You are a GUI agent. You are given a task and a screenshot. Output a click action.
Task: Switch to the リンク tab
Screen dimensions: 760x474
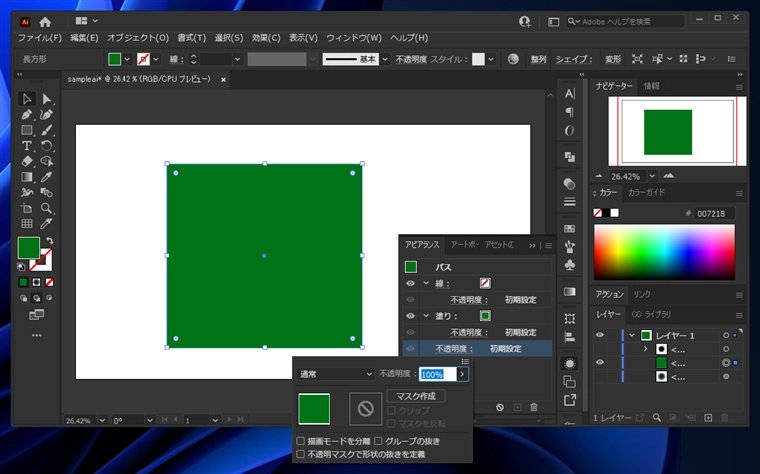tap(642, 294)
